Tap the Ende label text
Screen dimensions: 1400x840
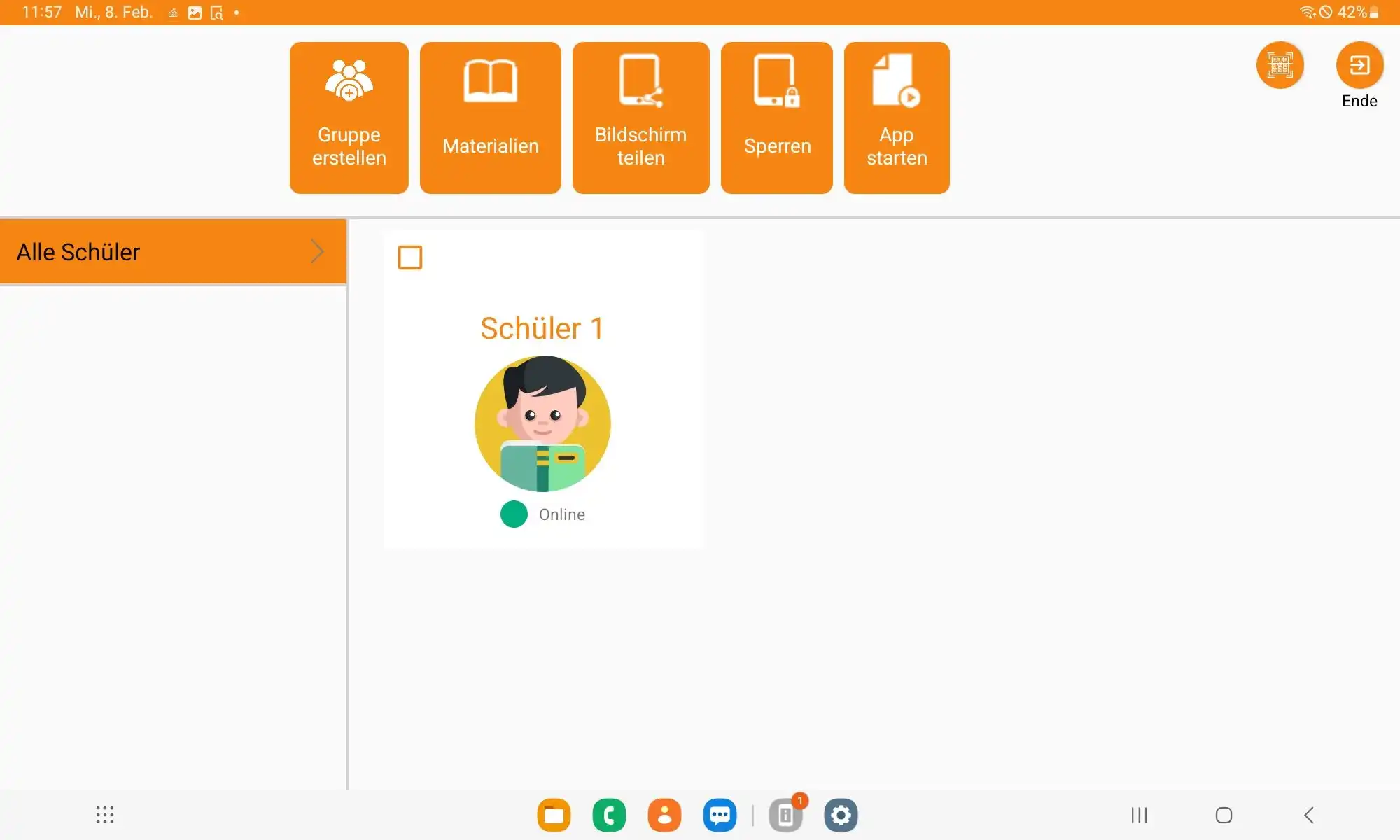coord(1359,101)
